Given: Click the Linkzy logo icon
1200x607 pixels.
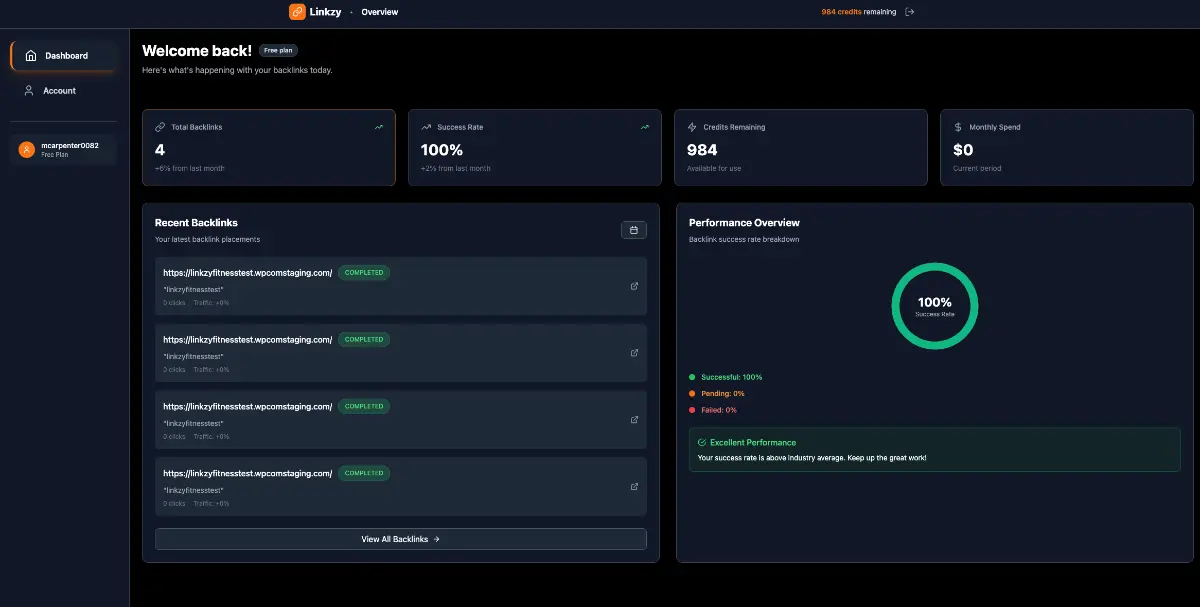Looking at the screenshot, I should coord(297,12).
